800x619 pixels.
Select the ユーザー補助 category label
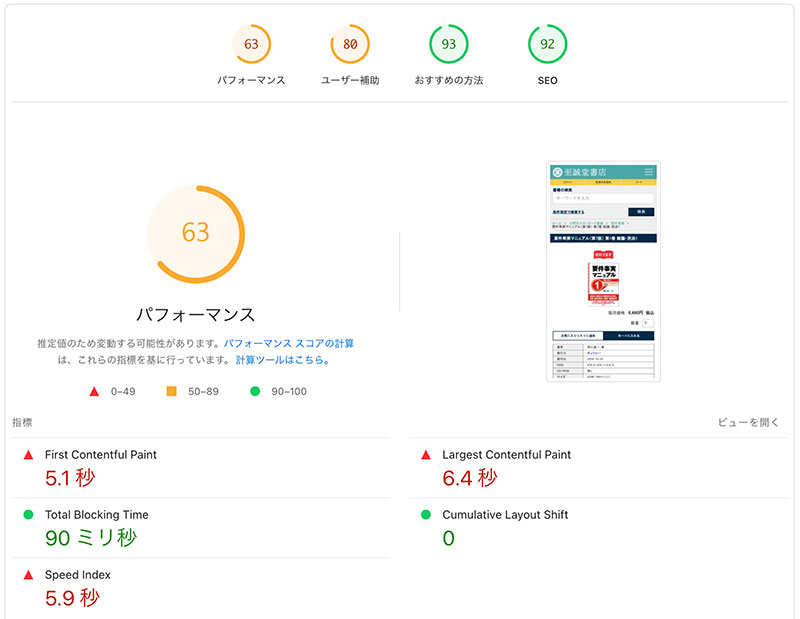coord(350,80)
